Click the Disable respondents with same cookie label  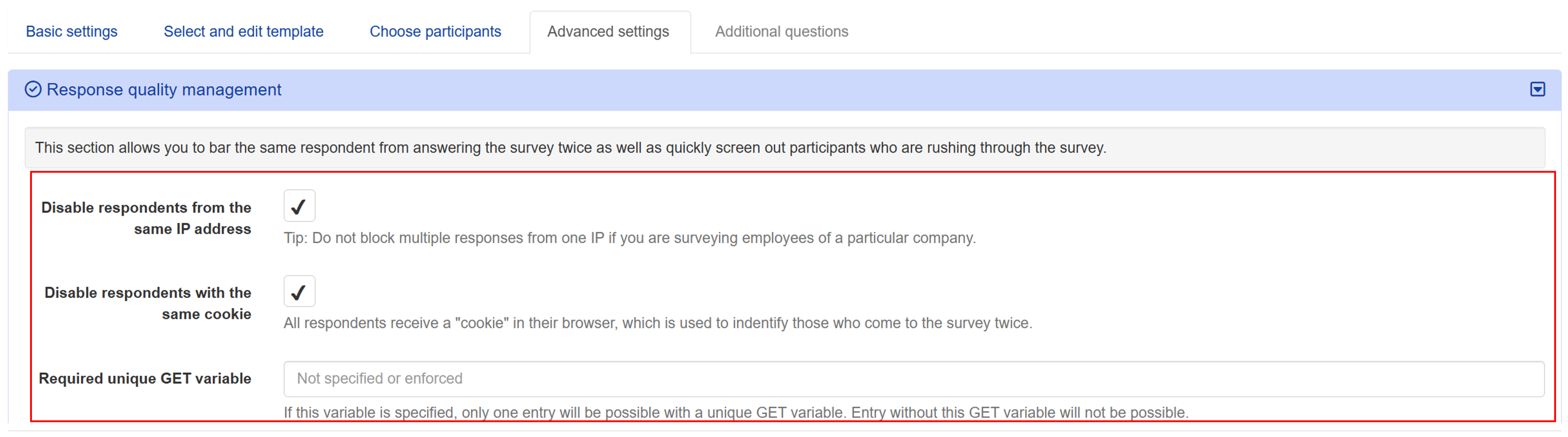point(148,303)
